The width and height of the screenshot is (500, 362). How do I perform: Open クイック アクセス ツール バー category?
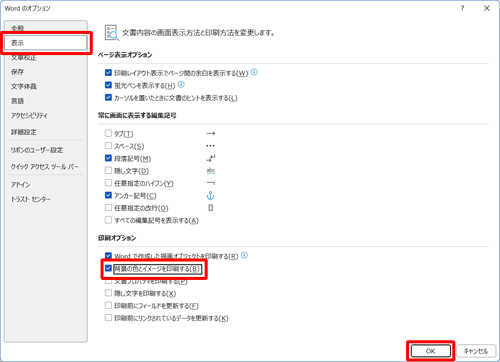point(45,167)
